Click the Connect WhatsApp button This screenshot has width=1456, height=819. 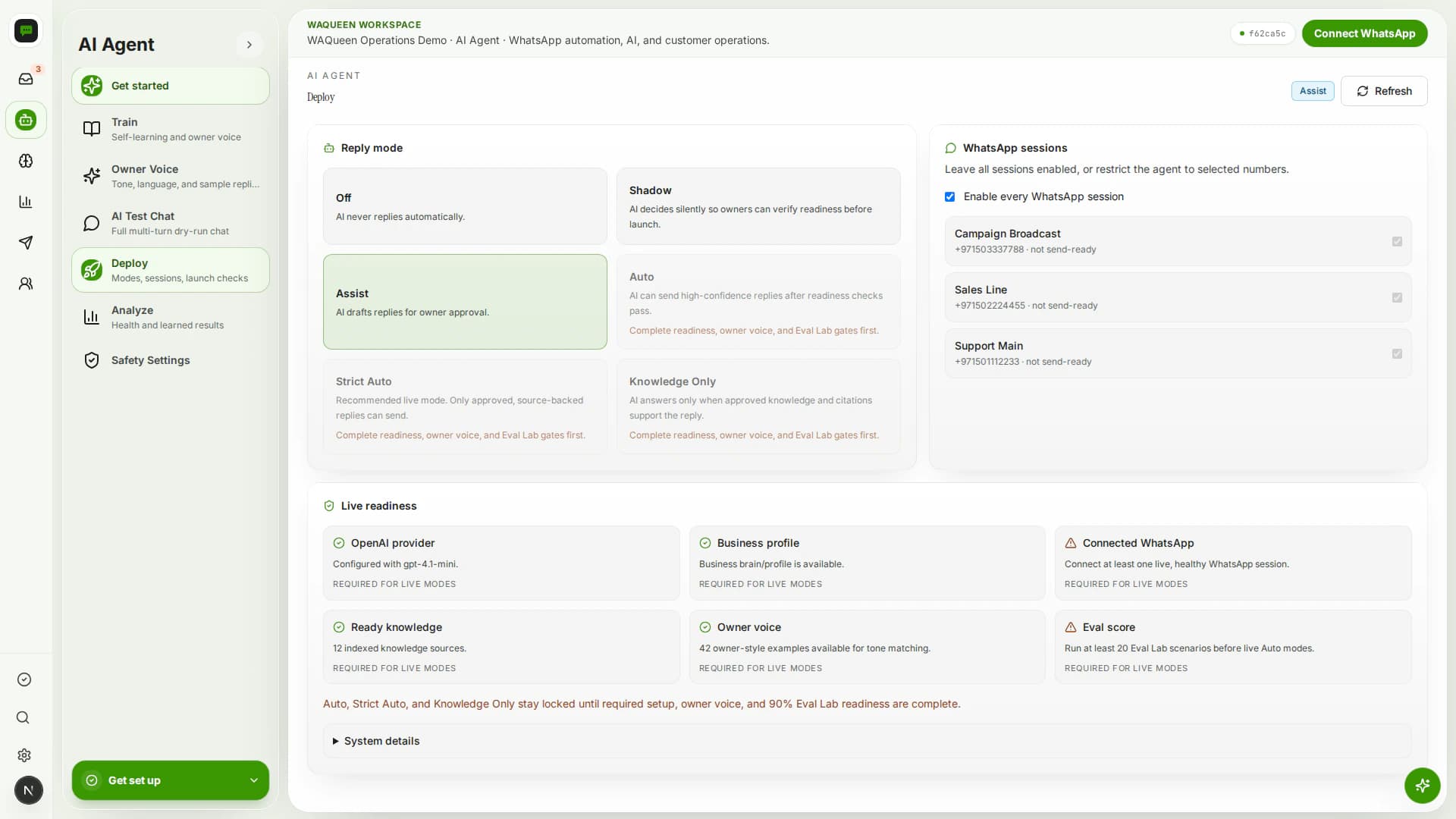[x=1364, y=33]
